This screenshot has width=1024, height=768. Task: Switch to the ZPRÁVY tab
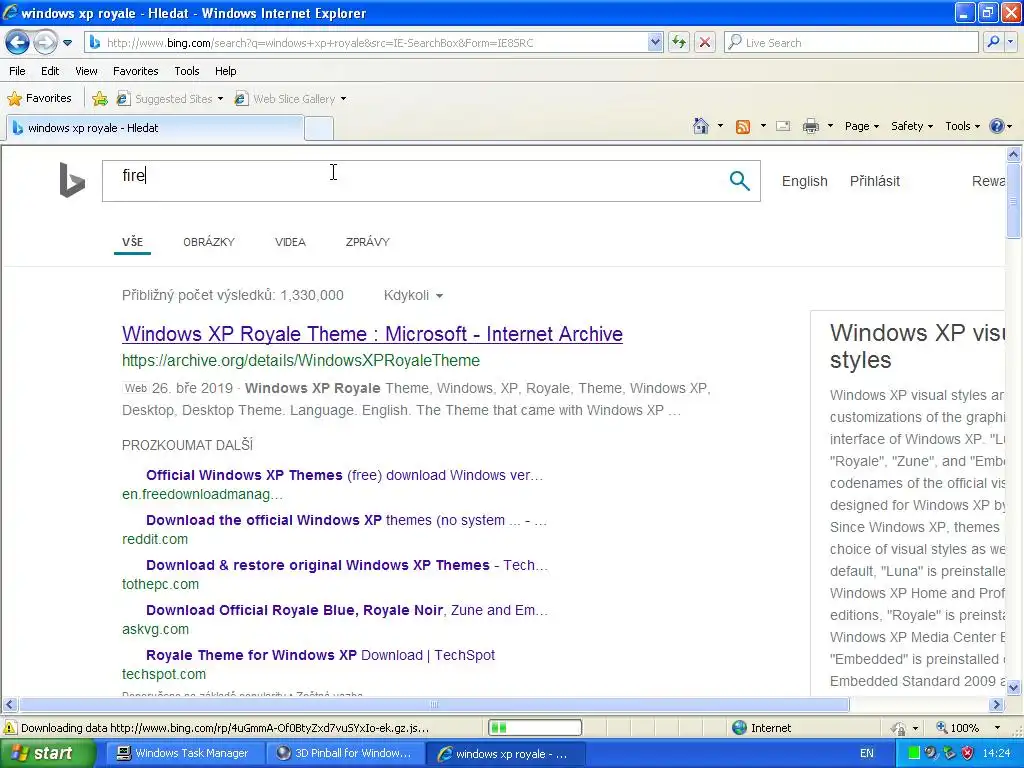tap(368, 242)
